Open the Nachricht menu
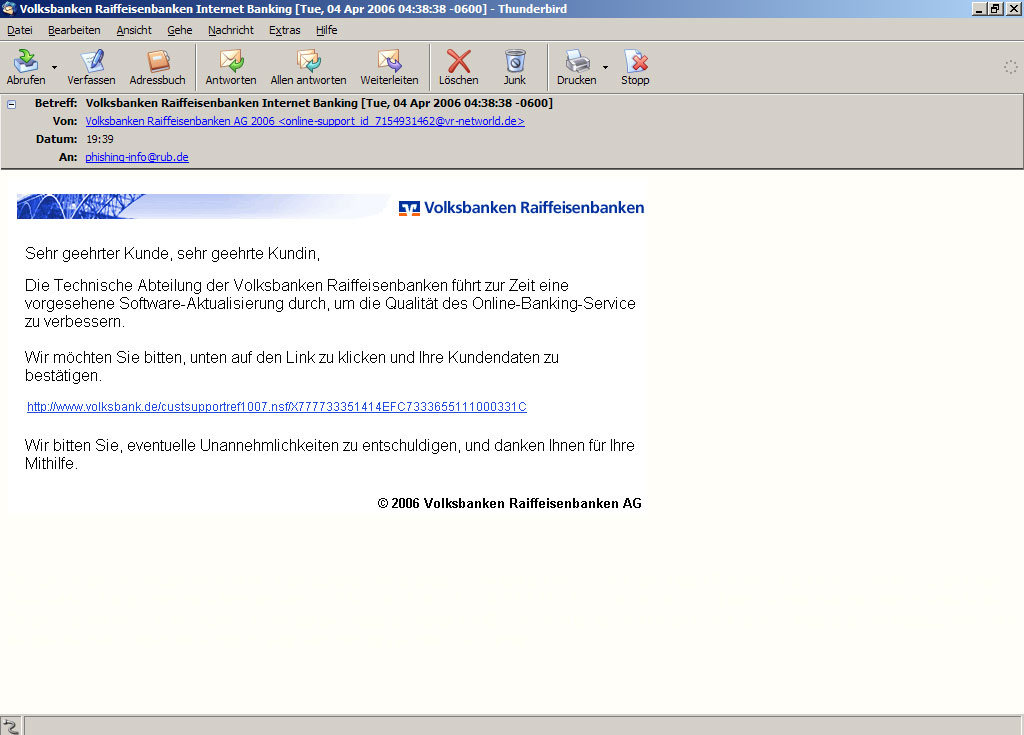Viewport: 1024px width, 735px height. [x=231, y=30]
